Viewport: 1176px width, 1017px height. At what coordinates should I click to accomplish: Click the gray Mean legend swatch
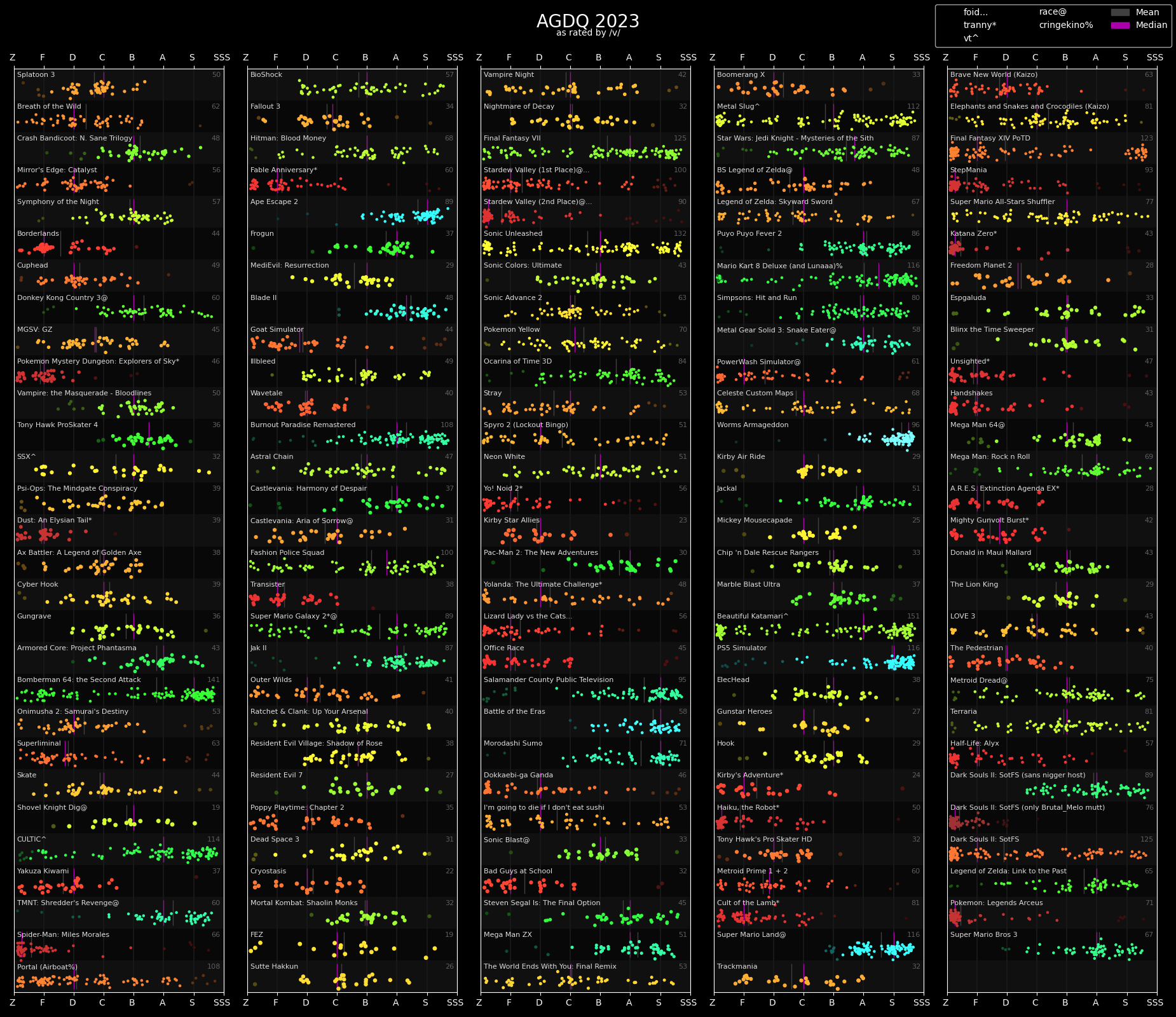pos(1120,12)
